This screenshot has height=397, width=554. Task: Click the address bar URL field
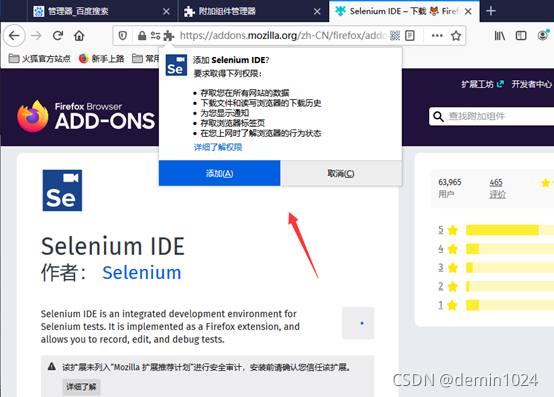tap(283, 36)
